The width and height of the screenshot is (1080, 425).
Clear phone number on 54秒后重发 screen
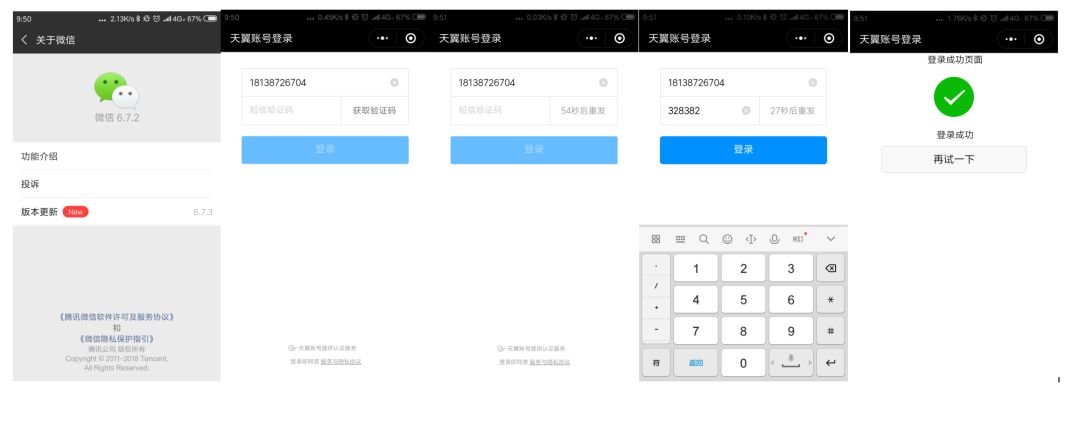603,83
